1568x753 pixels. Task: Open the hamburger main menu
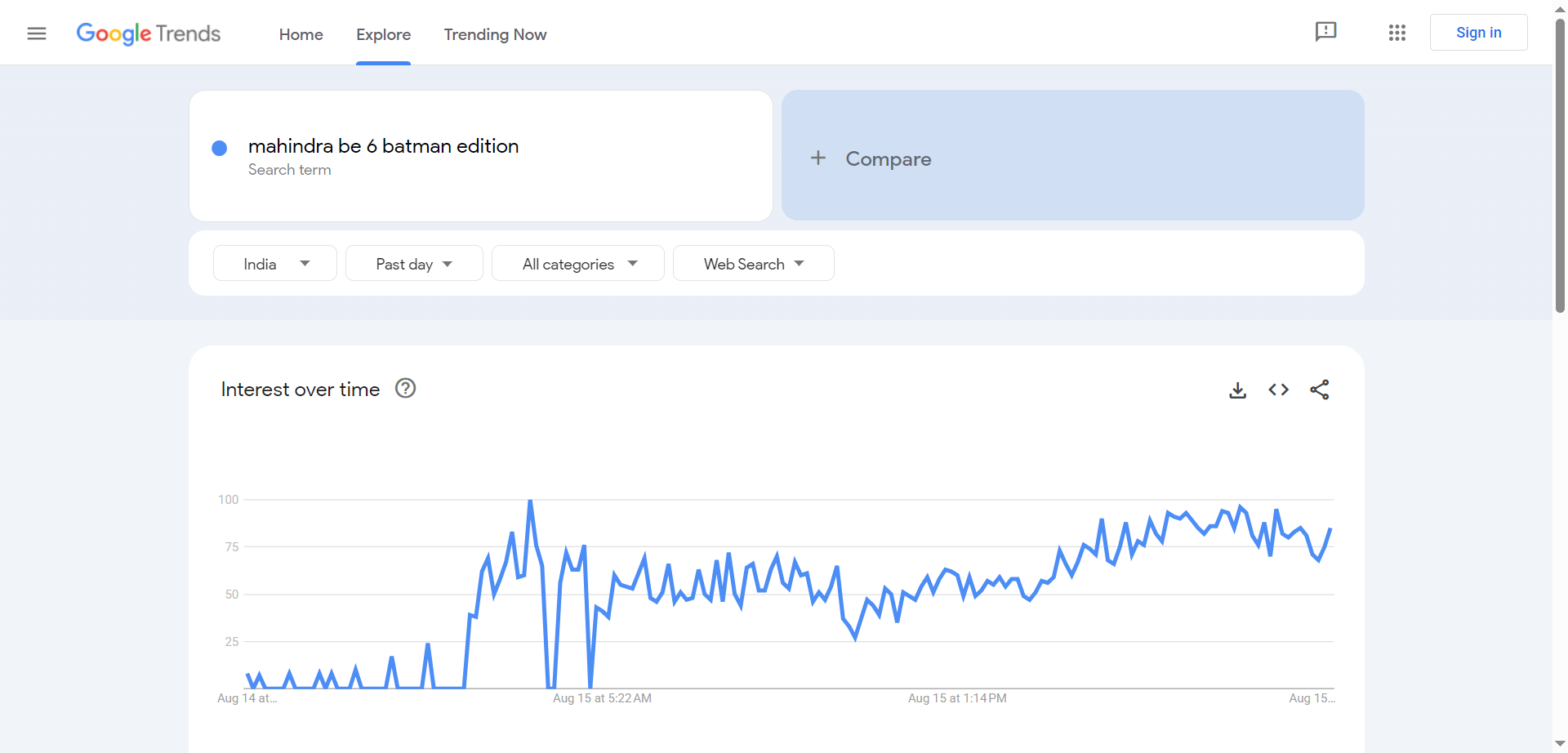tap(37, 33)
